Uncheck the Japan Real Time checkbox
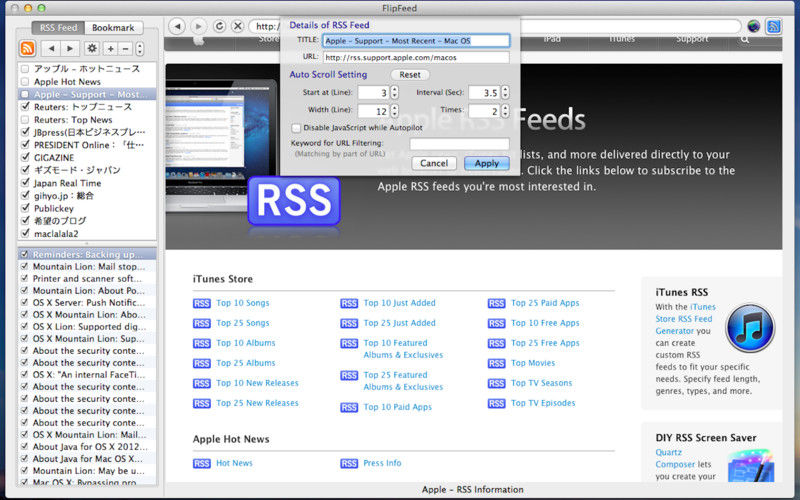Viewport: 800px width, 500px height. click(x=25, y=183)
